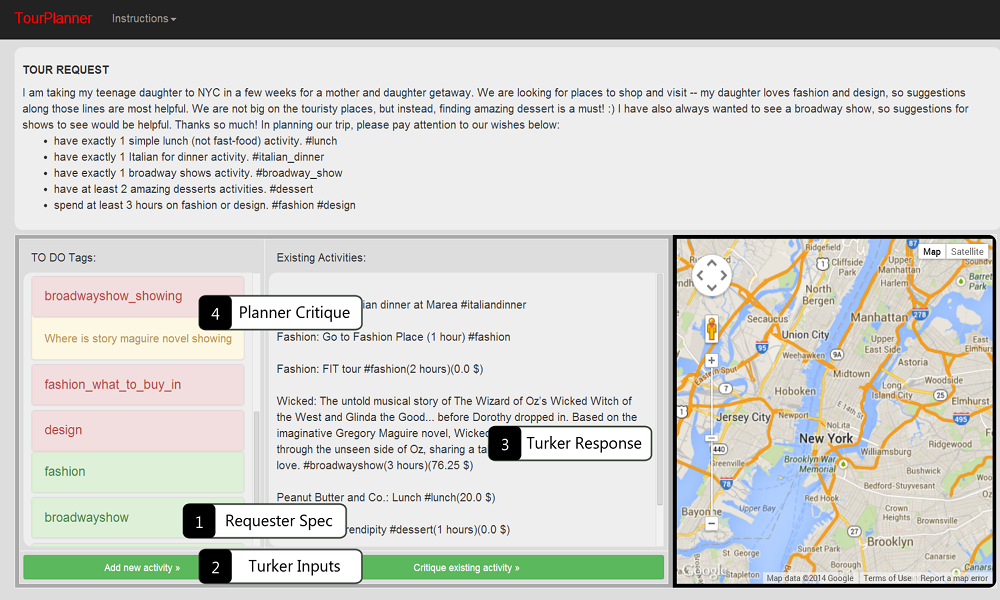The width and height of the screenshot is (1000, 600).
Task: Select the broadwayshow_showing to-do tag
Action: pos(113,296)
